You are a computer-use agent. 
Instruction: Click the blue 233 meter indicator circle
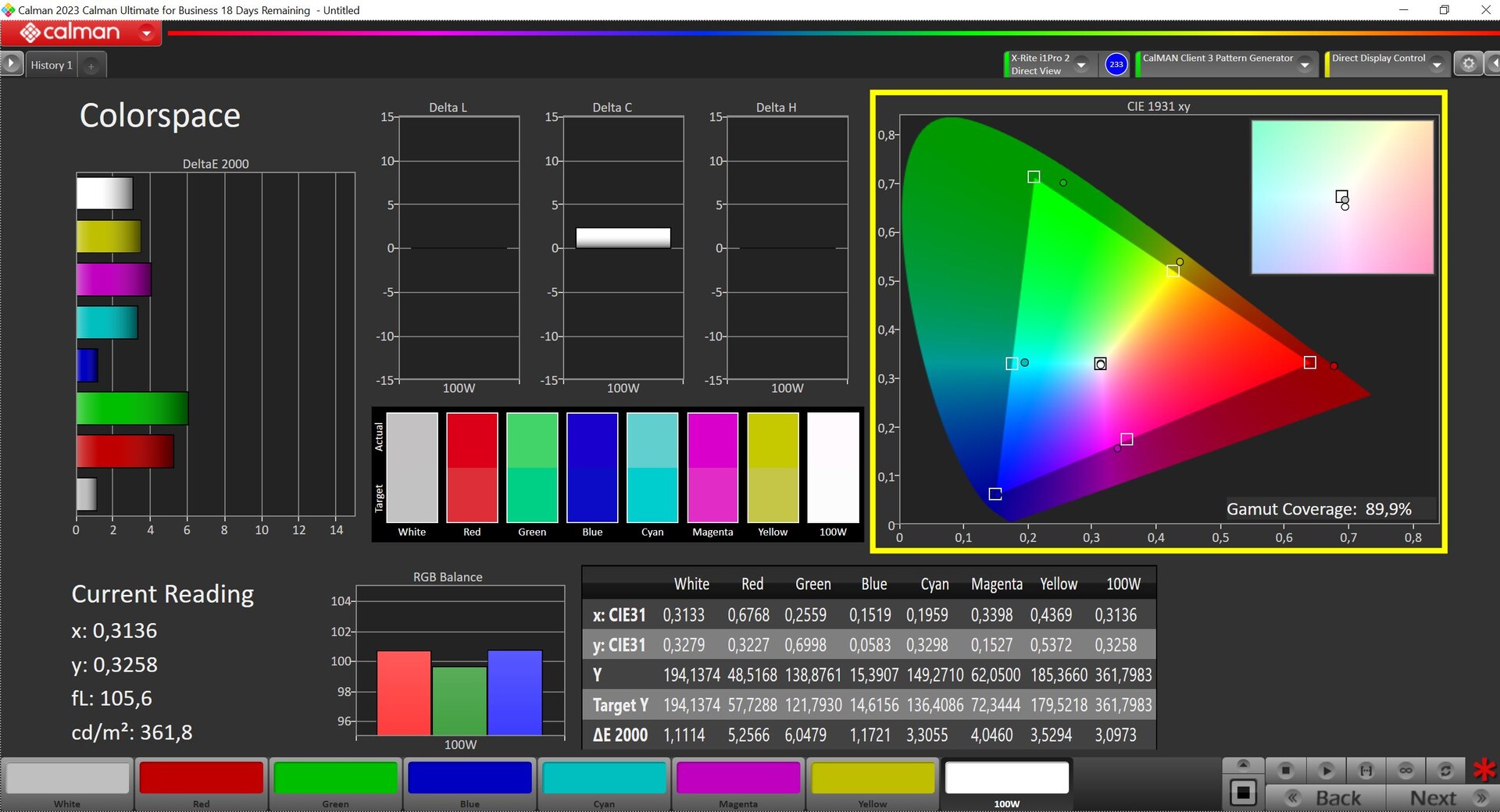[x=1116, y=64]
